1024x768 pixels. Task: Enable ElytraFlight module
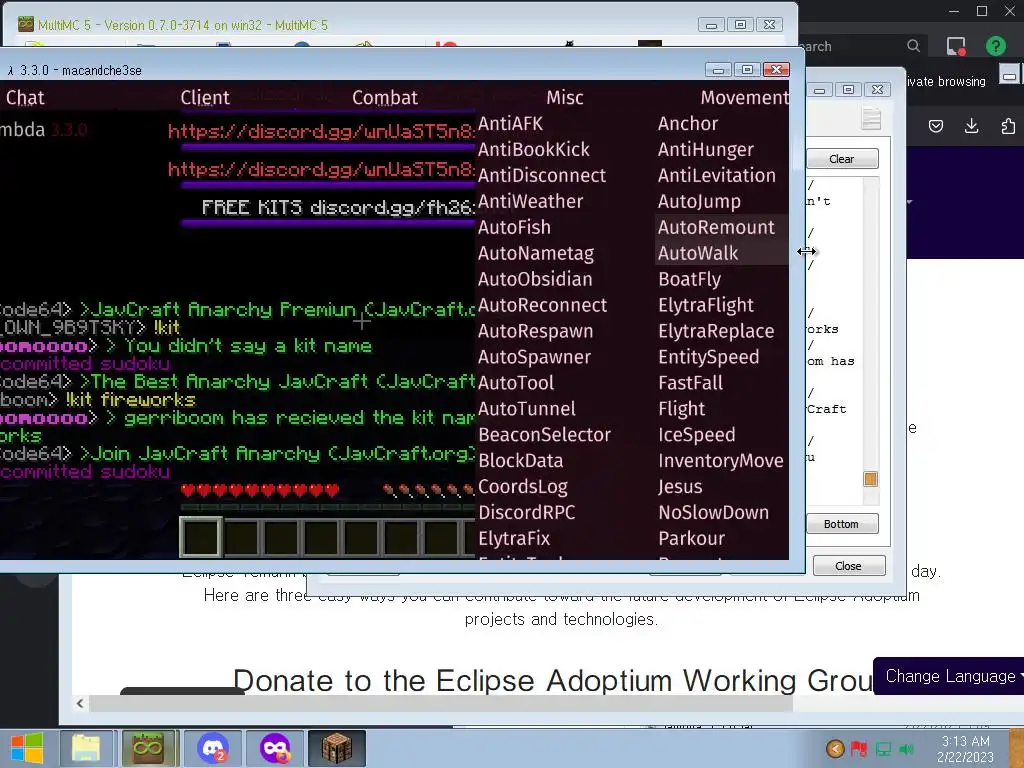[x=705, y=305]
